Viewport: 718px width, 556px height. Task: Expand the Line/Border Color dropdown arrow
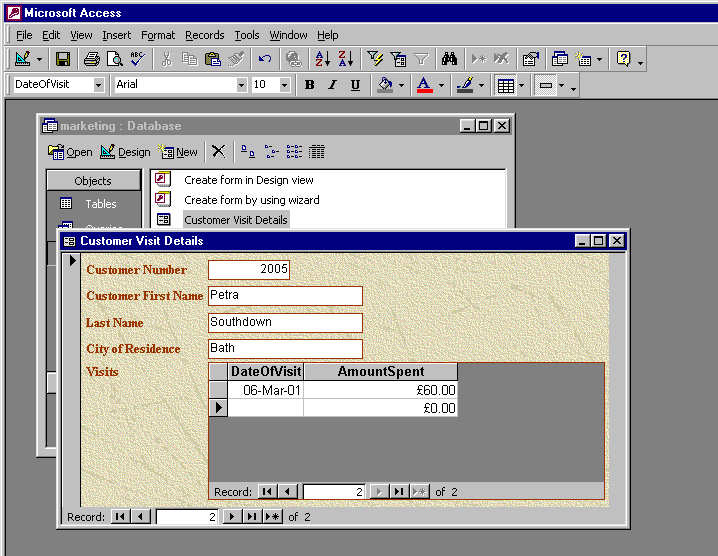(481, 85)
